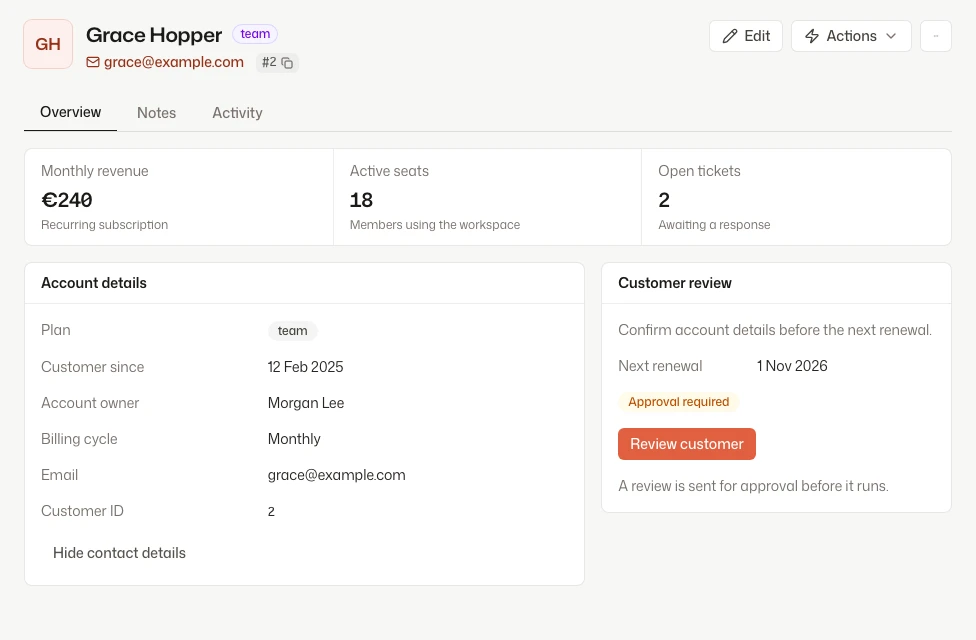The image size is (976, 640).
Task: Open the grace@example.com header email link
Action: point(174,62)
